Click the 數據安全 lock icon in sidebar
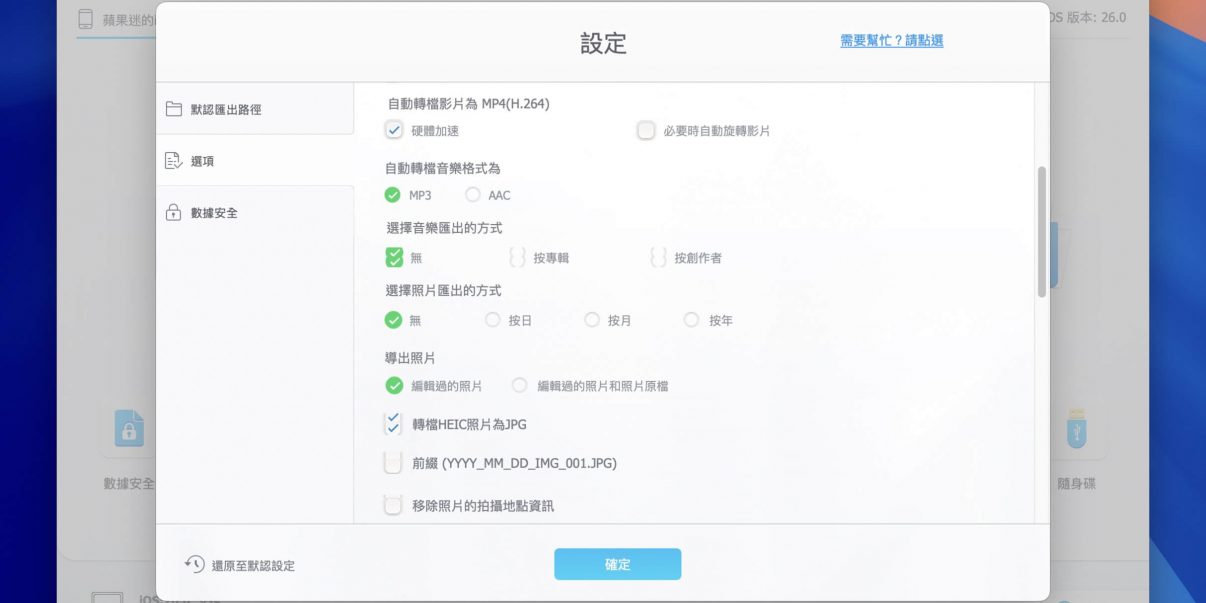Screen dimensions: 1206x603 pos(174,213)
